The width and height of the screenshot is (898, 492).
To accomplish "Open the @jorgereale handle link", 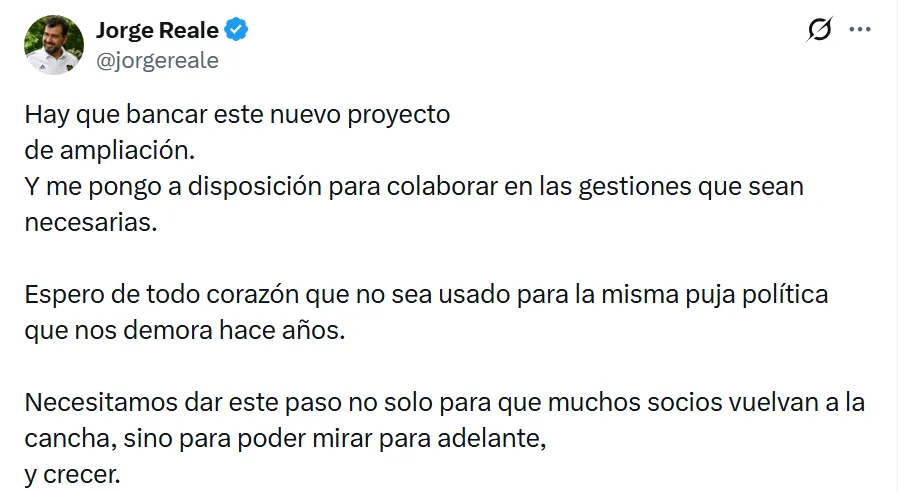I will pos(157,60).
